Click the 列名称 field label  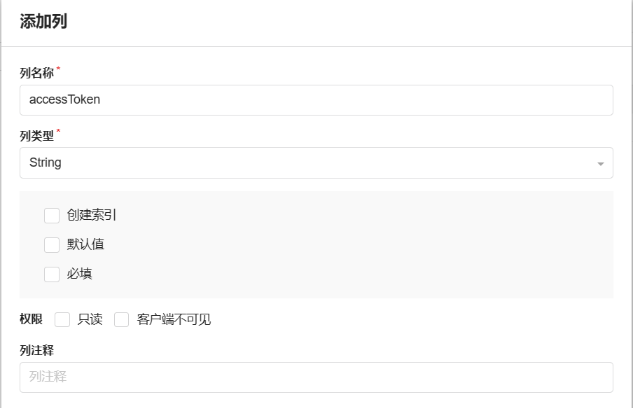point(35,72)
